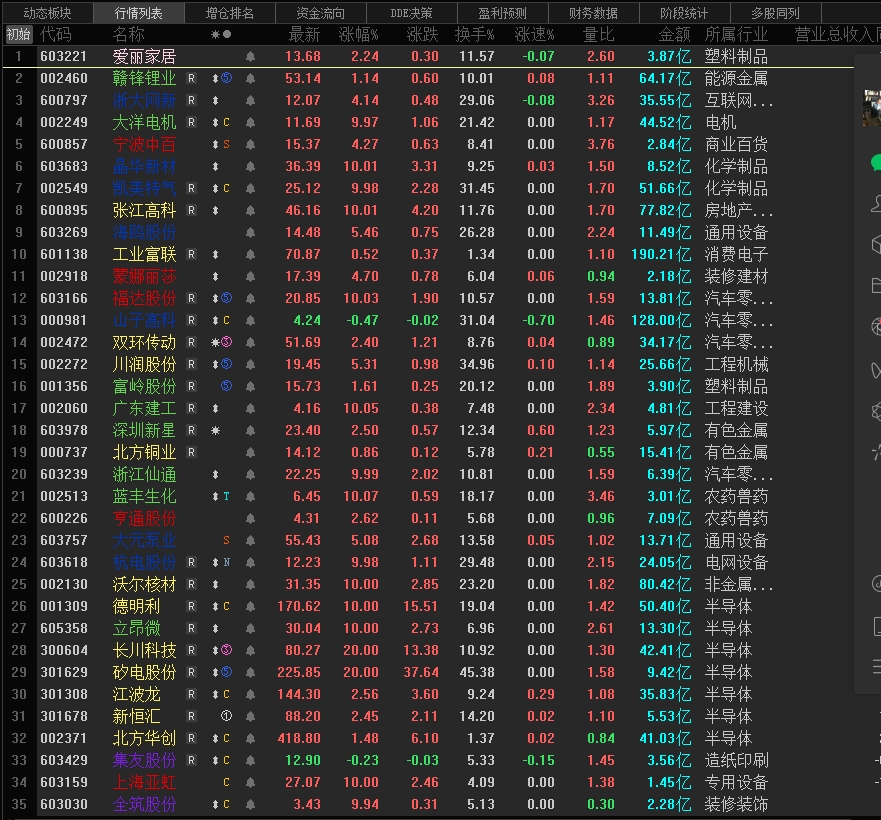Click the gray dot icon in the header
The width and height of the screenshot is (881, 820).
click(227, 34)
